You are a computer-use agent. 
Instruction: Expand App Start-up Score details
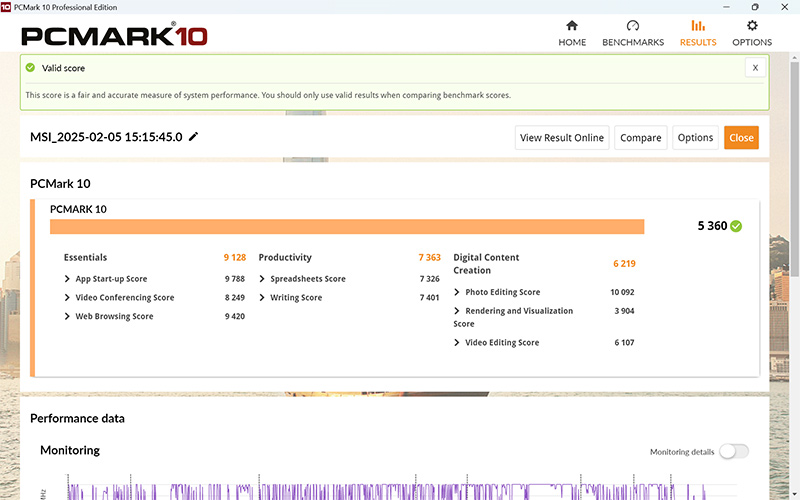[67, 279]
